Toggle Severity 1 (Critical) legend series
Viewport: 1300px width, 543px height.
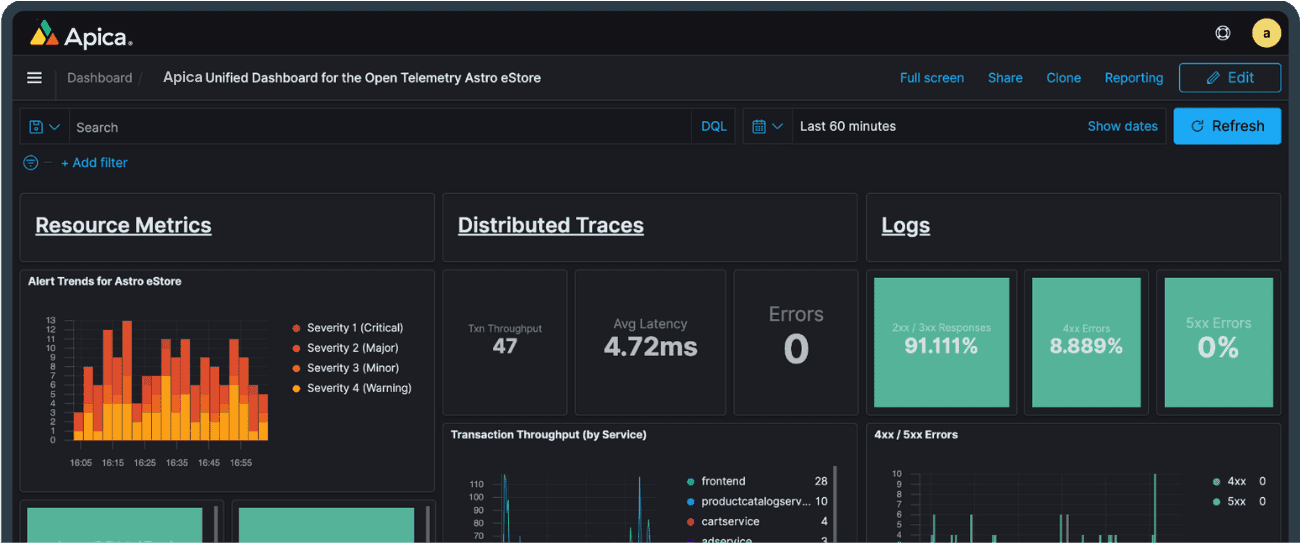pos(354,328)
